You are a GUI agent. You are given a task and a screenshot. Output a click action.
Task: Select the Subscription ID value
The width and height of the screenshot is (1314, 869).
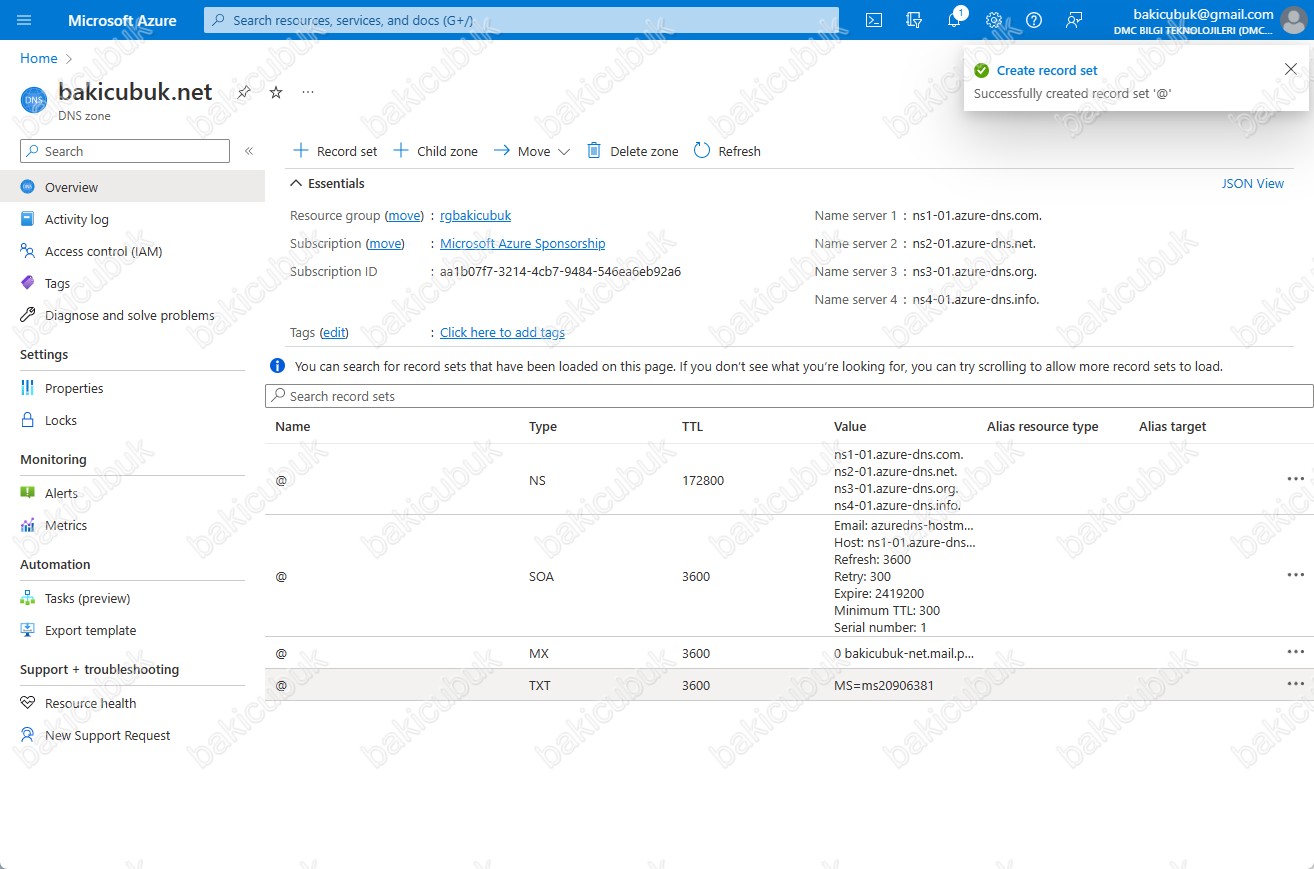[560, 271]
